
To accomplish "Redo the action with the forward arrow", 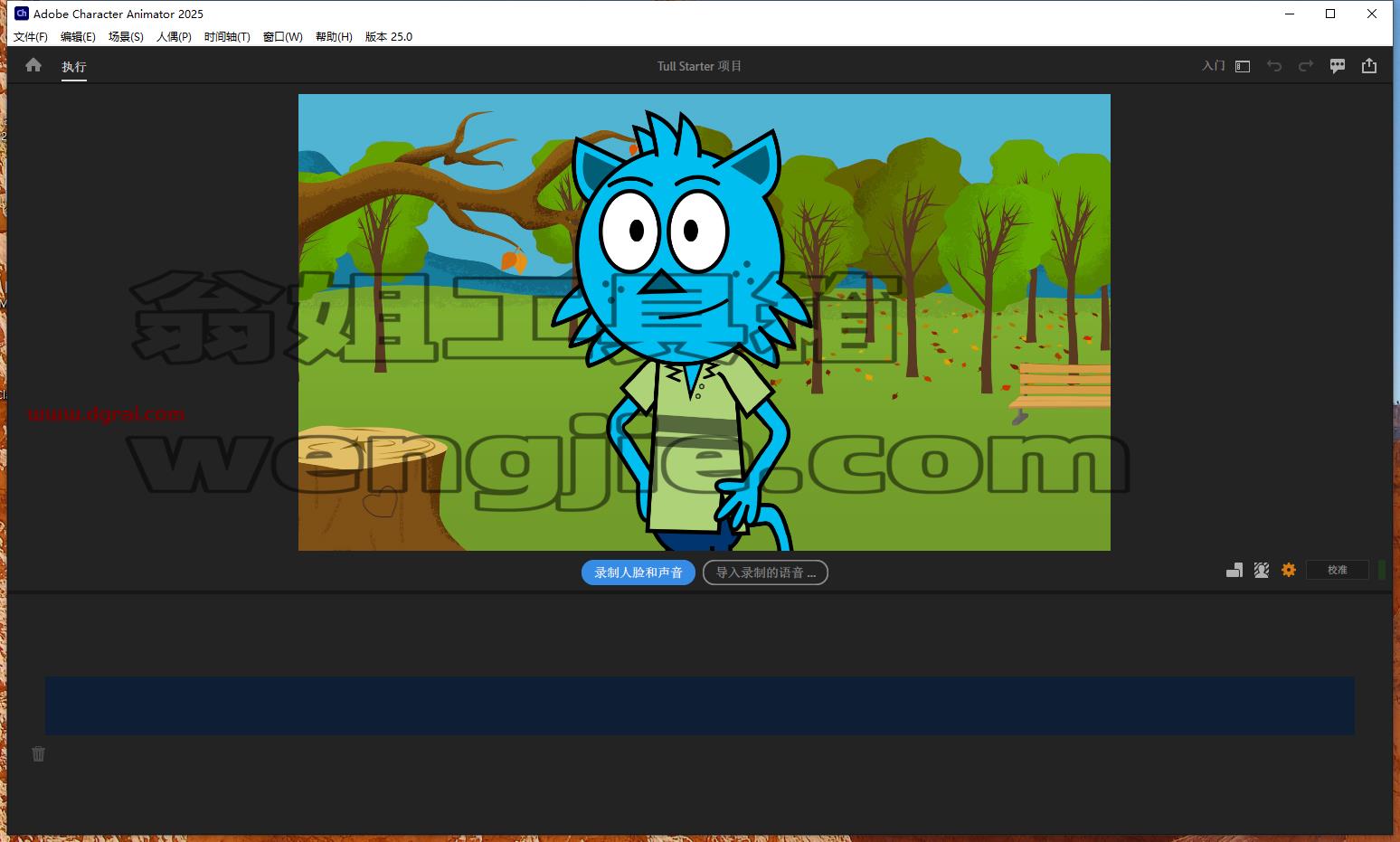I will (x=1306, y=66).
